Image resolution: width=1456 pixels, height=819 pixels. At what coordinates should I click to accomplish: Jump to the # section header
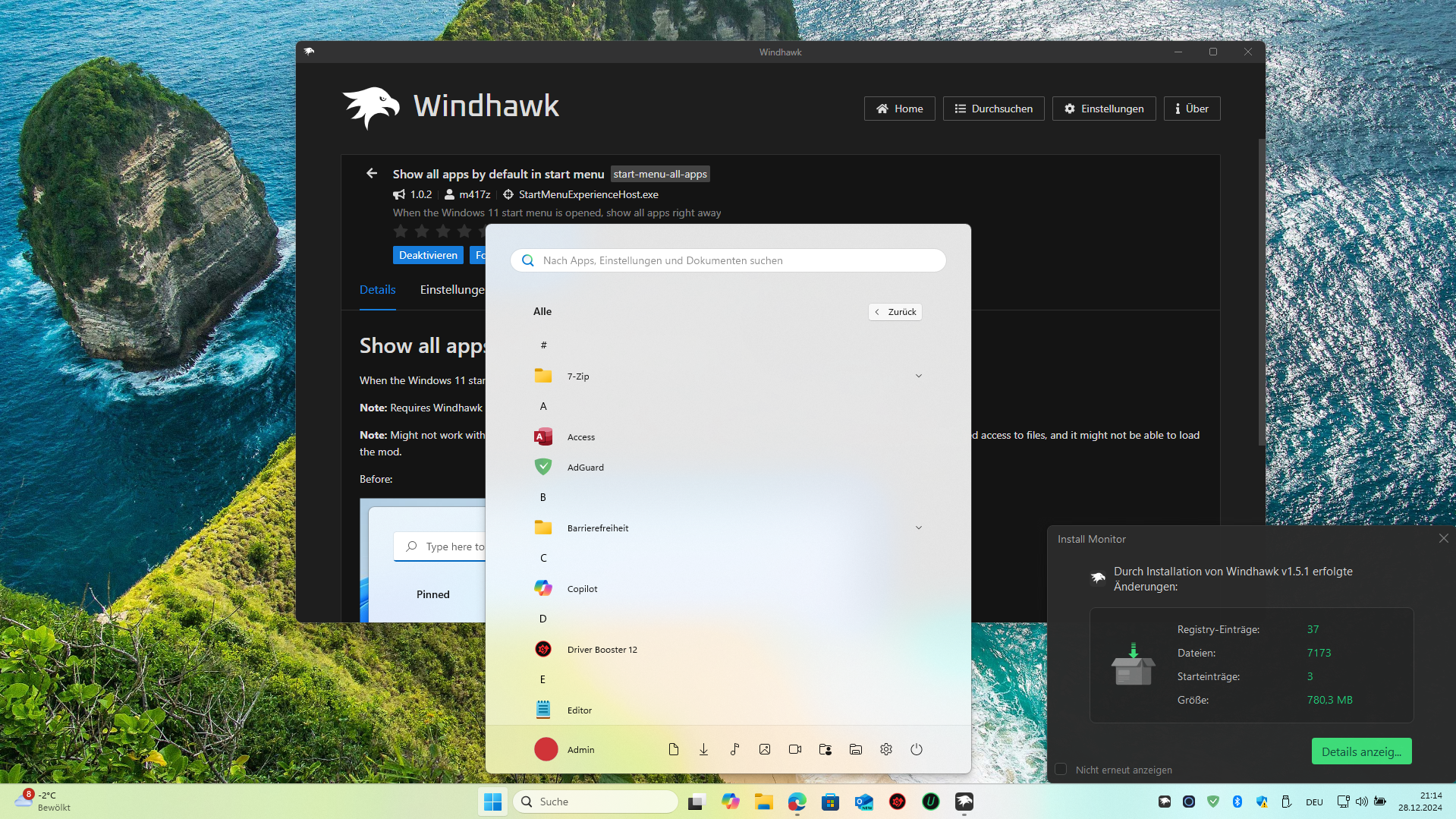pos(543,345)
